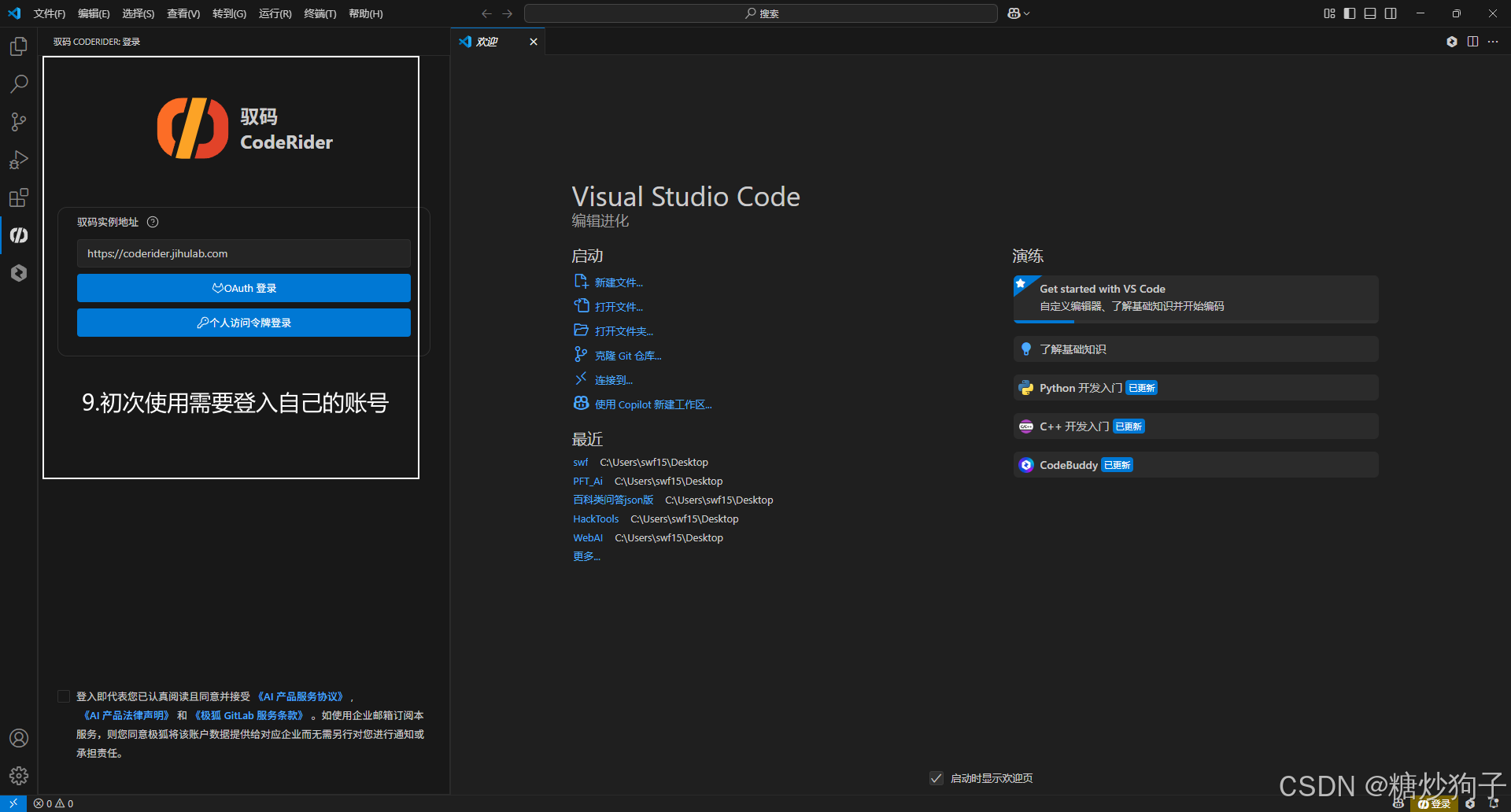Open the notifications bell in status bar
The width and height of the screenshot is (1511, 812).
click(x=1494, y=803)
